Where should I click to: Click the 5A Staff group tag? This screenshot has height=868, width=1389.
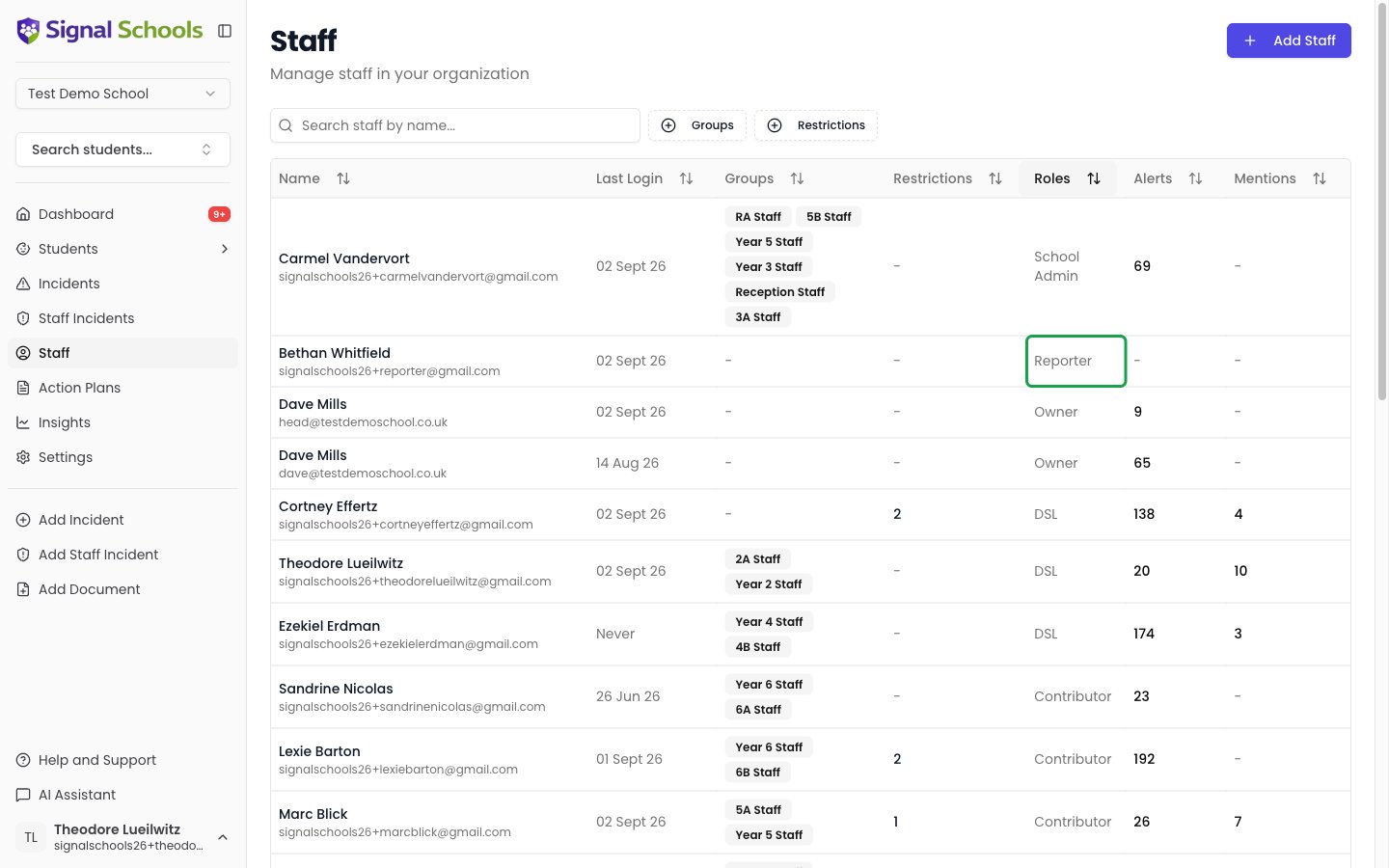point(758,810)
